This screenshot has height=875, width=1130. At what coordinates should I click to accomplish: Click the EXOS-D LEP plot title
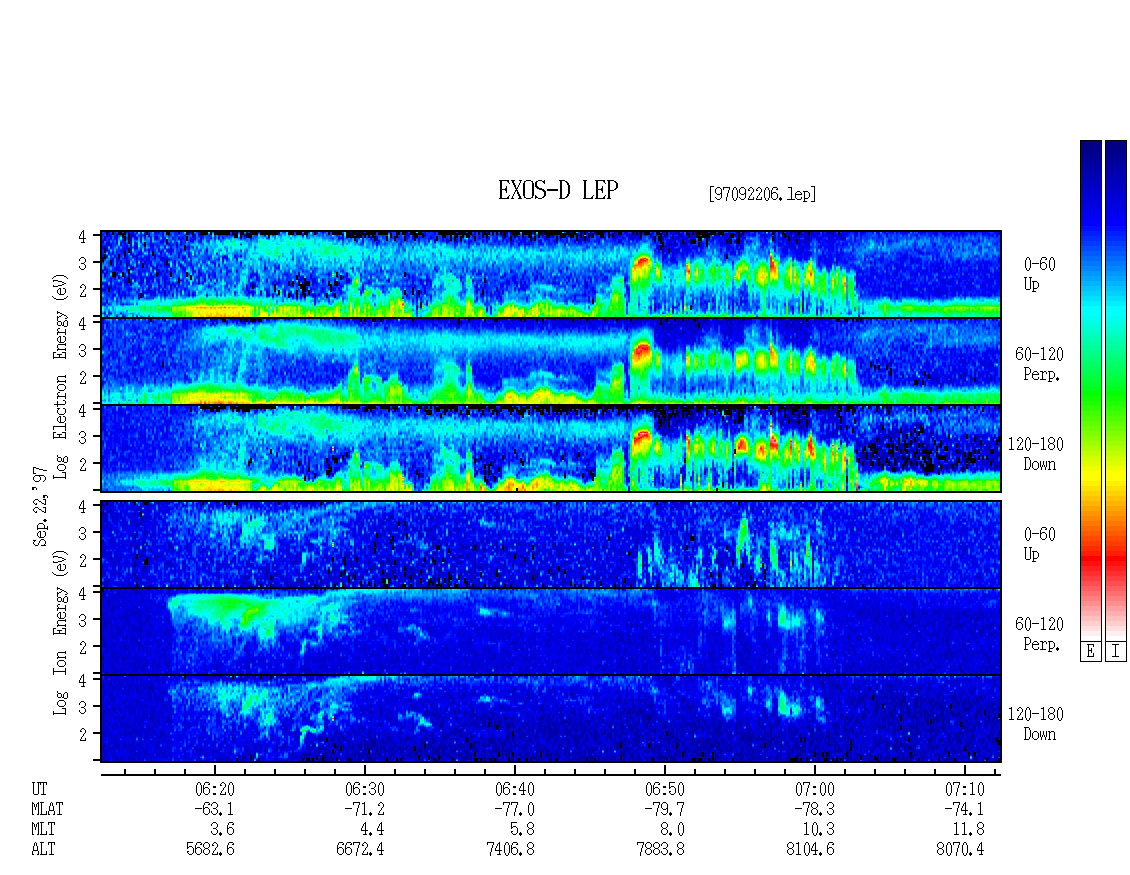pos(558,190)
